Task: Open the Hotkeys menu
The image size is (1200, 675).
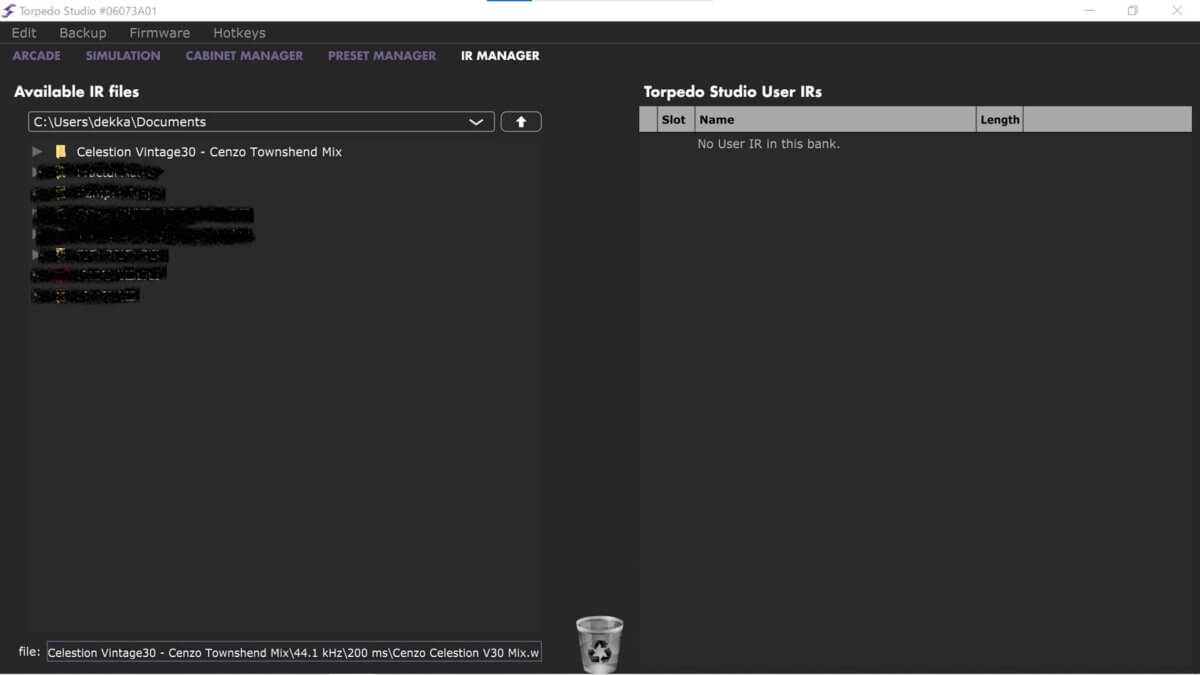Action: pyautogui.click(x=239, y=33)
